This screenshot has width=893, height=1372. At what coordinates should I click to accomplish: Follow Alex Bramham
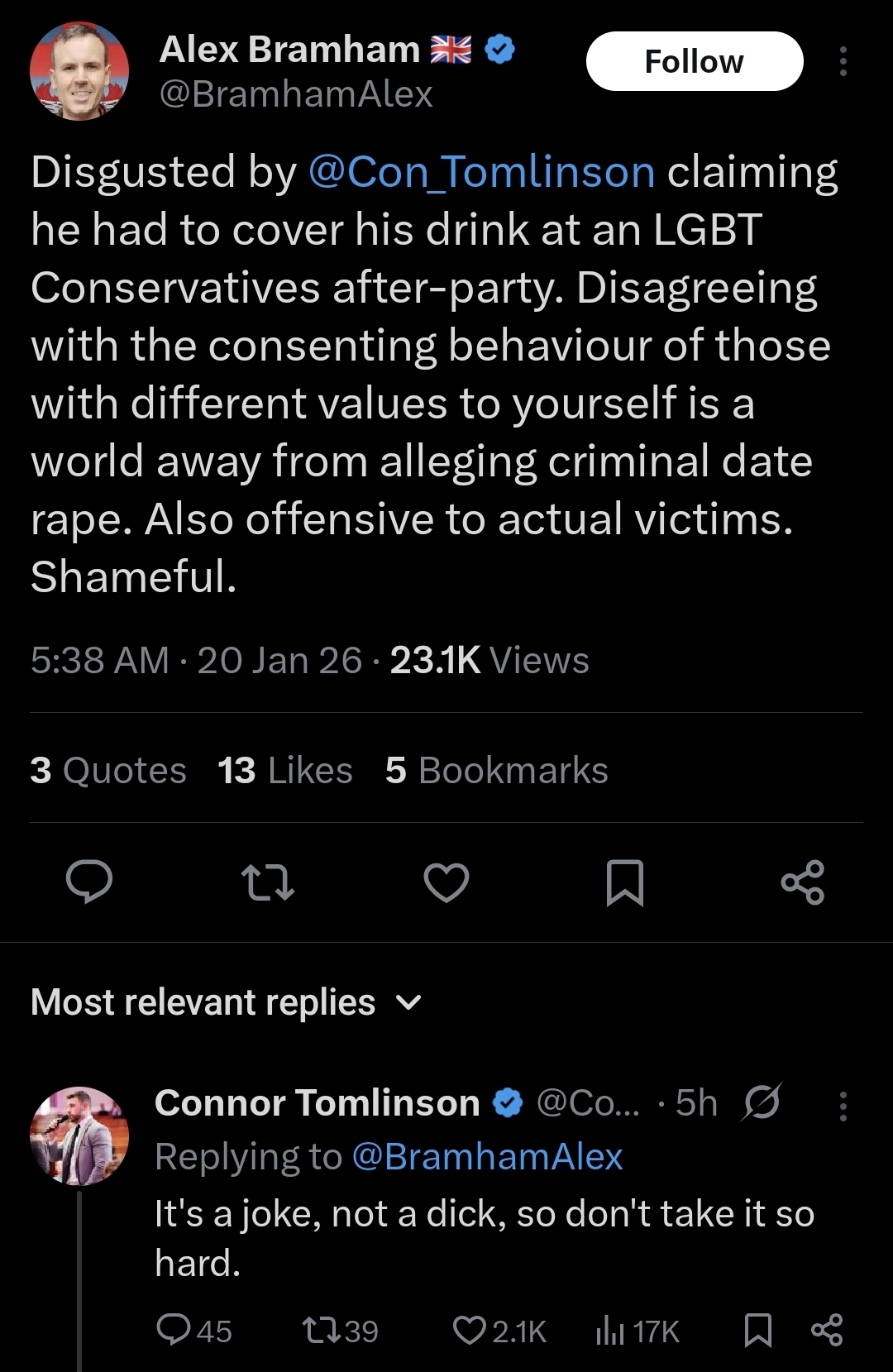tap(695, 62)
